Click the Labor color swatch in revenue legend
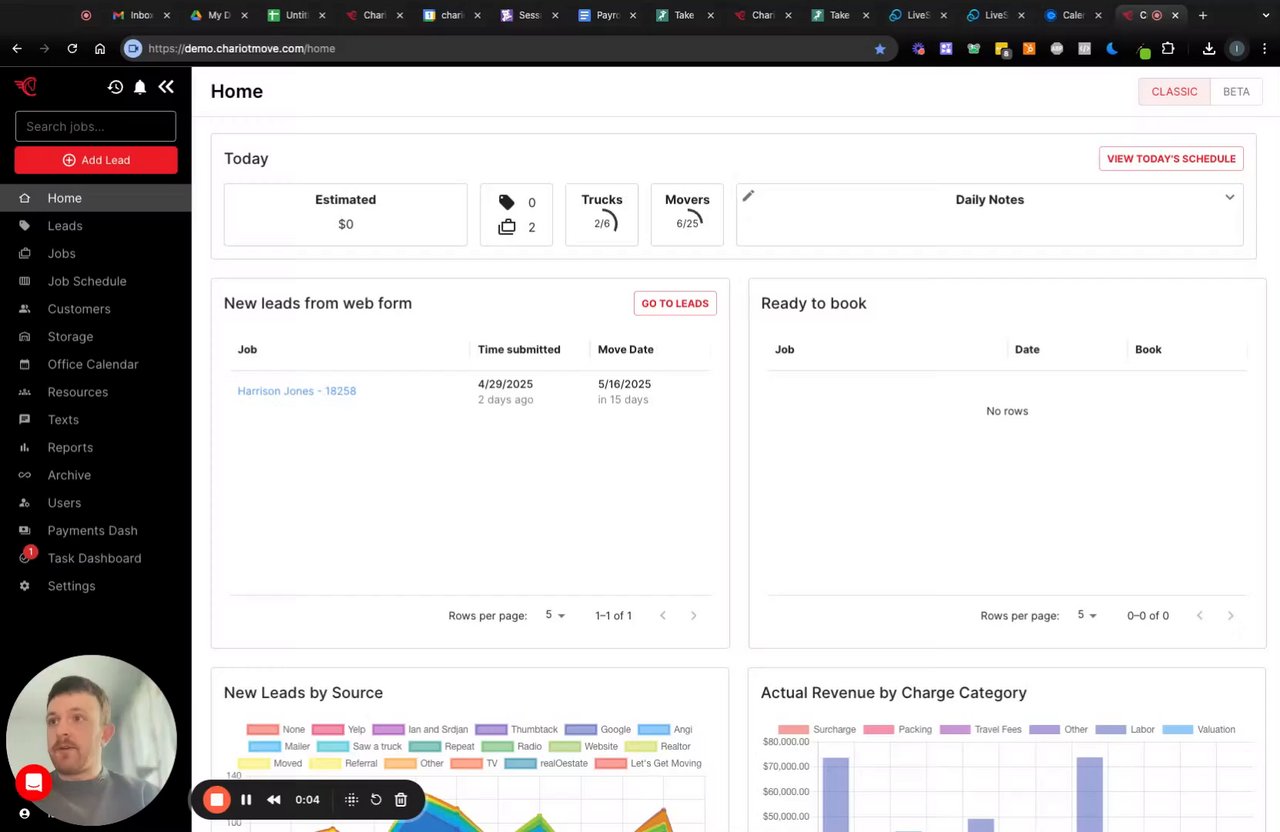This screenshot has height=832, width=1280. click(x=1111, y=729)
